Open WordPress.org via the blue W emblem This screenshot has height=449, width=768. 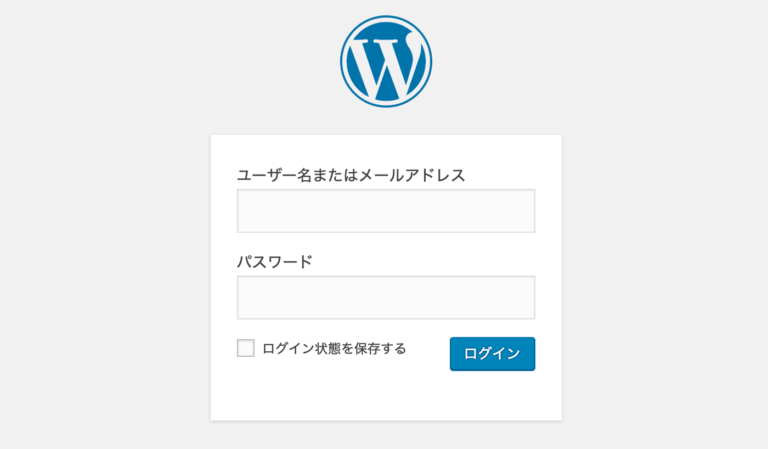[386, 62]
